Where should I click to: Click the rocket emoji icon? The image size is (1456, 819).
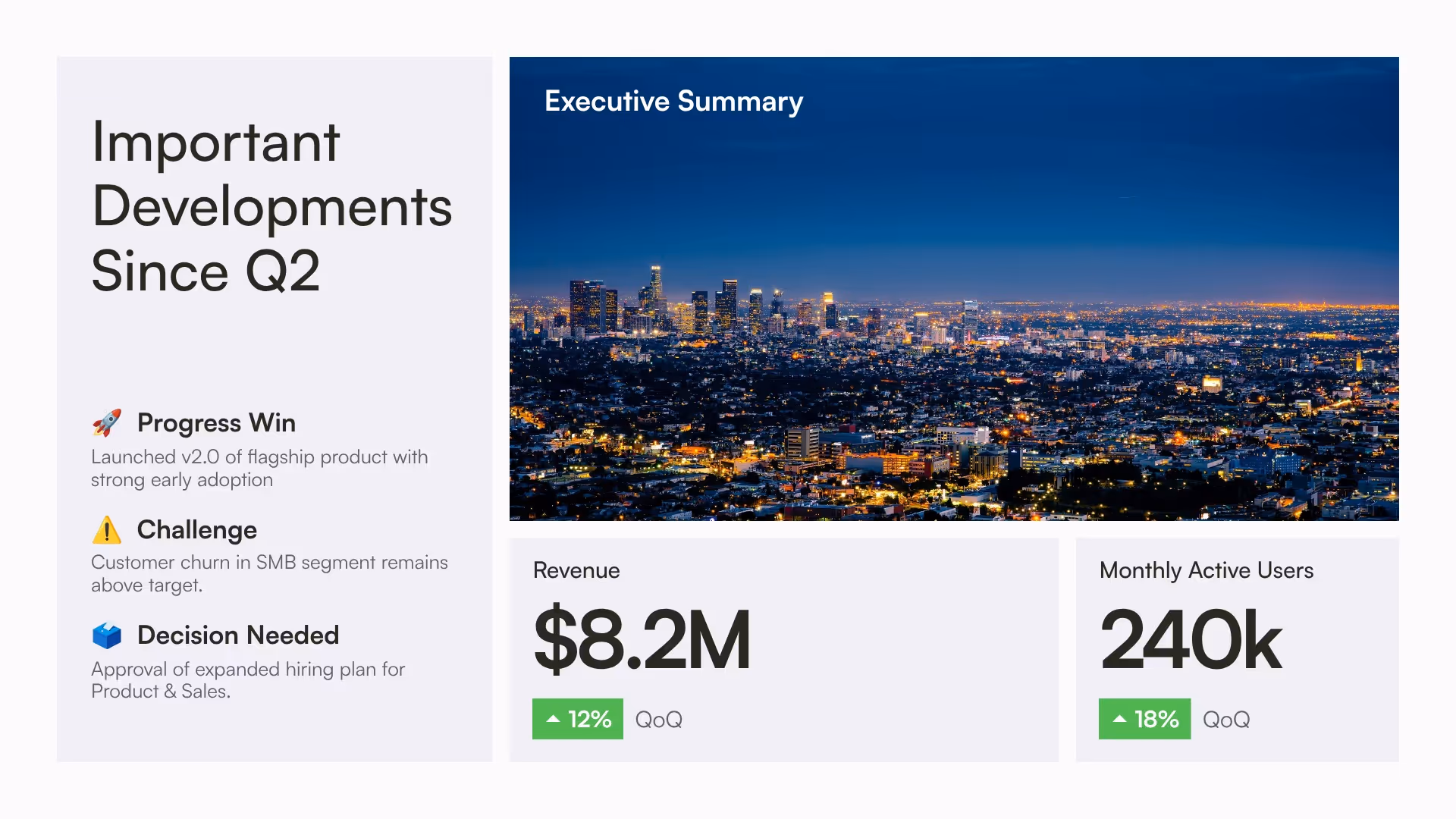[x=107, y=422]
